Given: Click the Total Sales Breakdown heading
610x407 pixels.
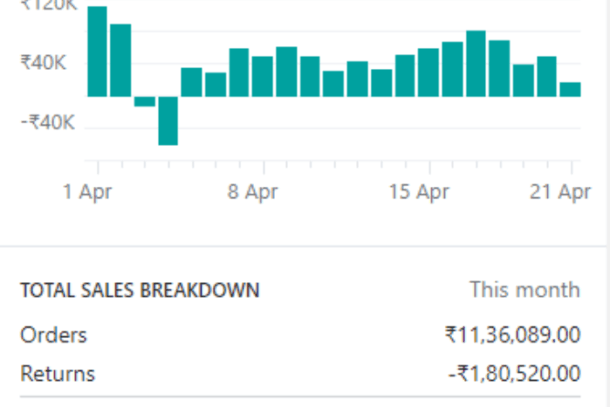Looking at the screenshot, I should (140, 291).
